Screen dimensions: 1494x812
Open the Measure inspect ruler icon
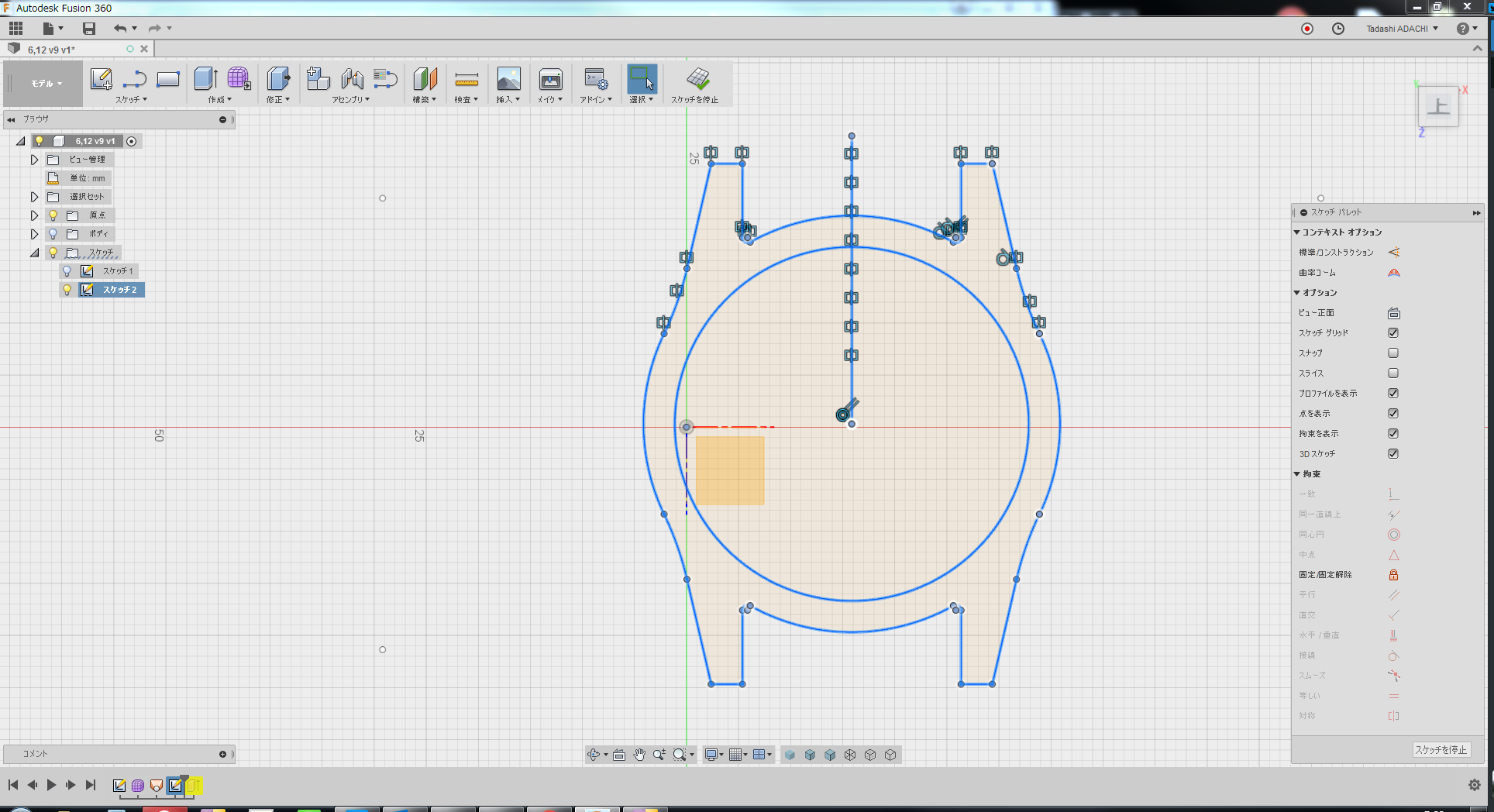point(466,79)
